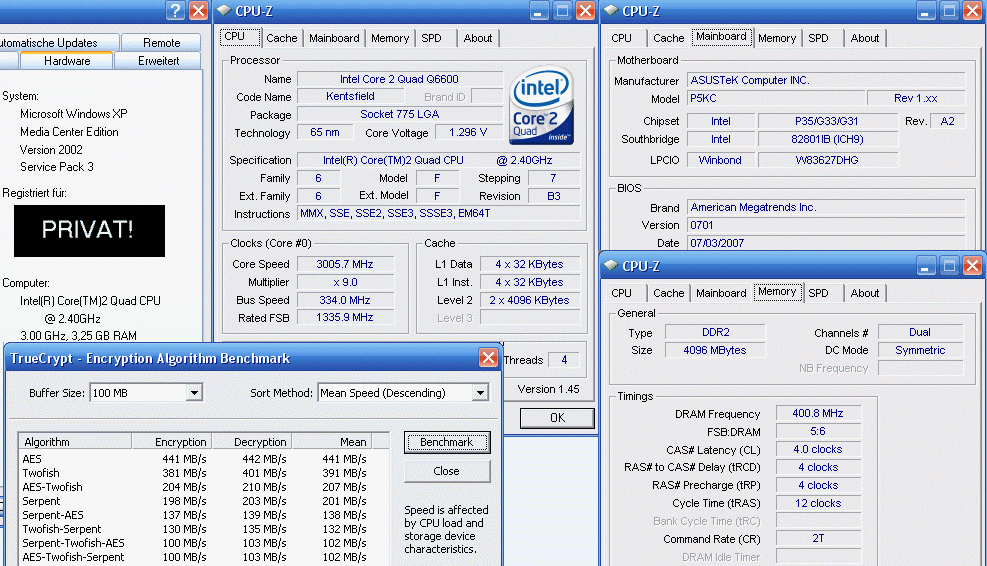987x566 pixels.
Task: Select the Serpent benchmark row
Action: [195, 501]
